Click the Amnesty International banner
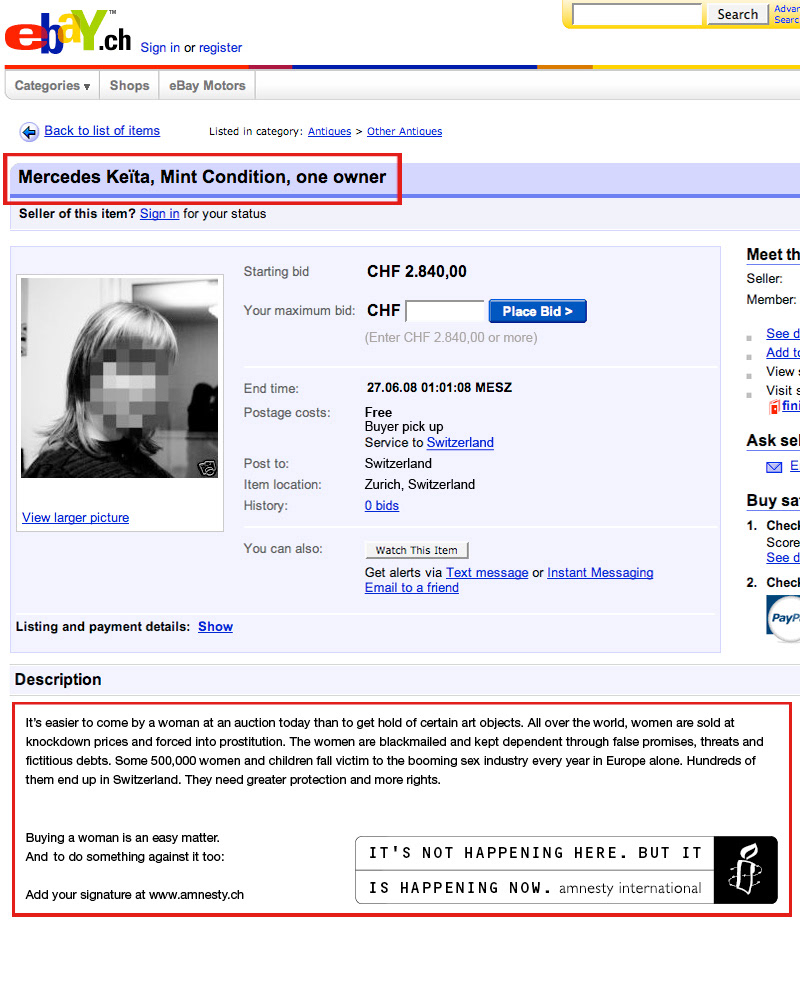Screen dimensions: 800x993 tap(566, 870)
